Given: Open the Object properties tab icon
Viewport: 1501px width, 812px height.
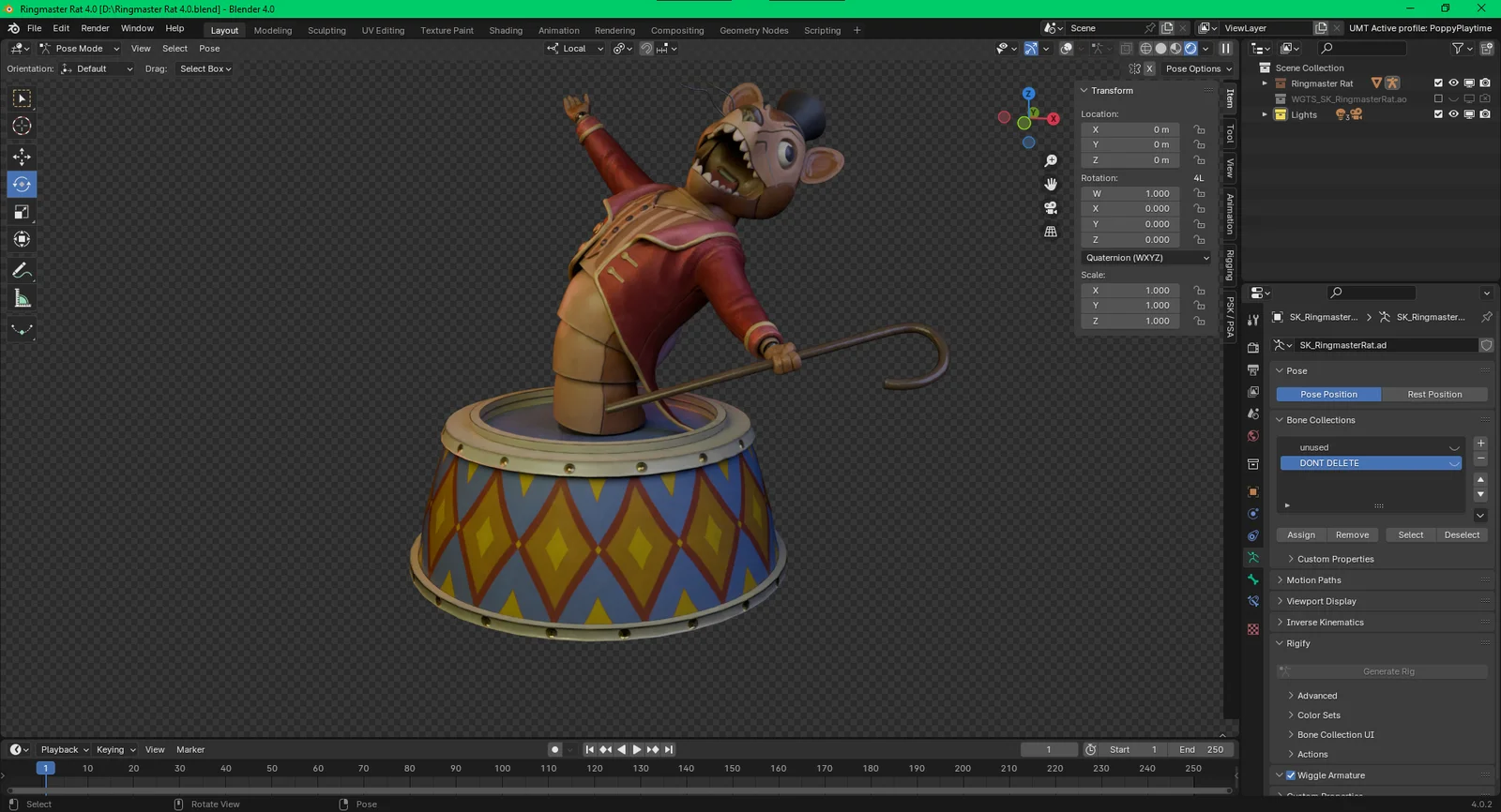Looking at the screenshot, I should 1252,491.
